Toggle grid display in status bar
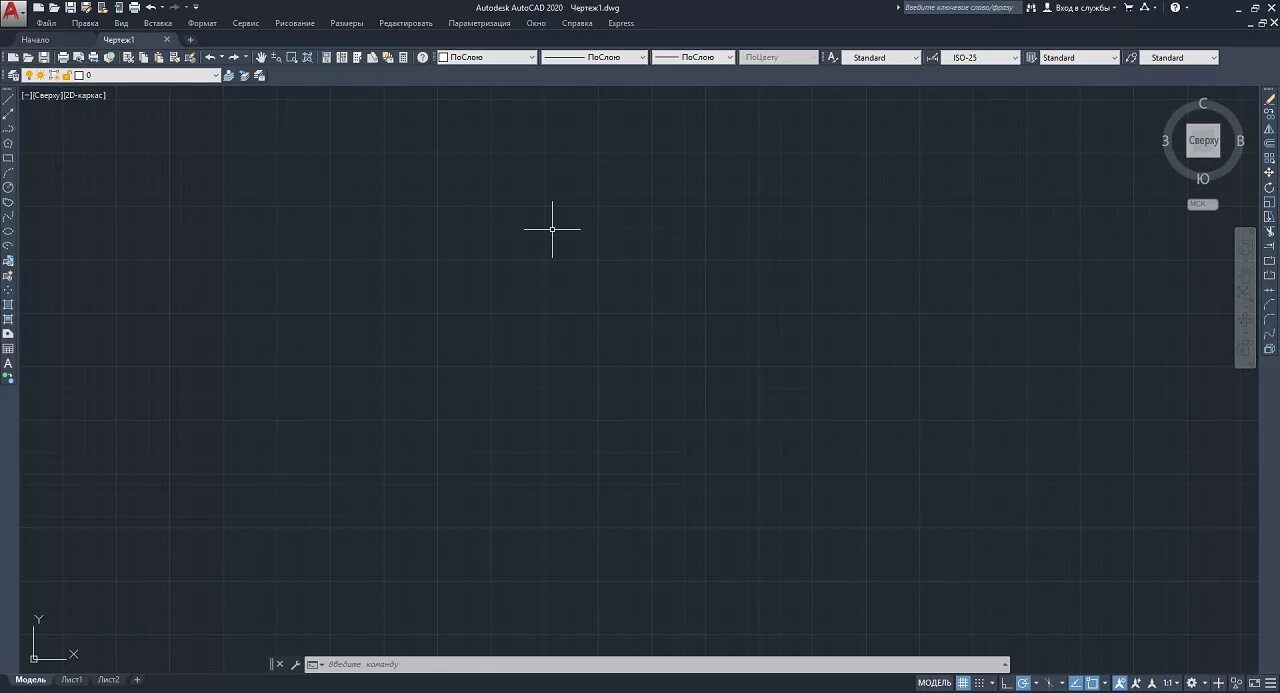This screenshot has width=1280, height=693. tap(963, 683)
